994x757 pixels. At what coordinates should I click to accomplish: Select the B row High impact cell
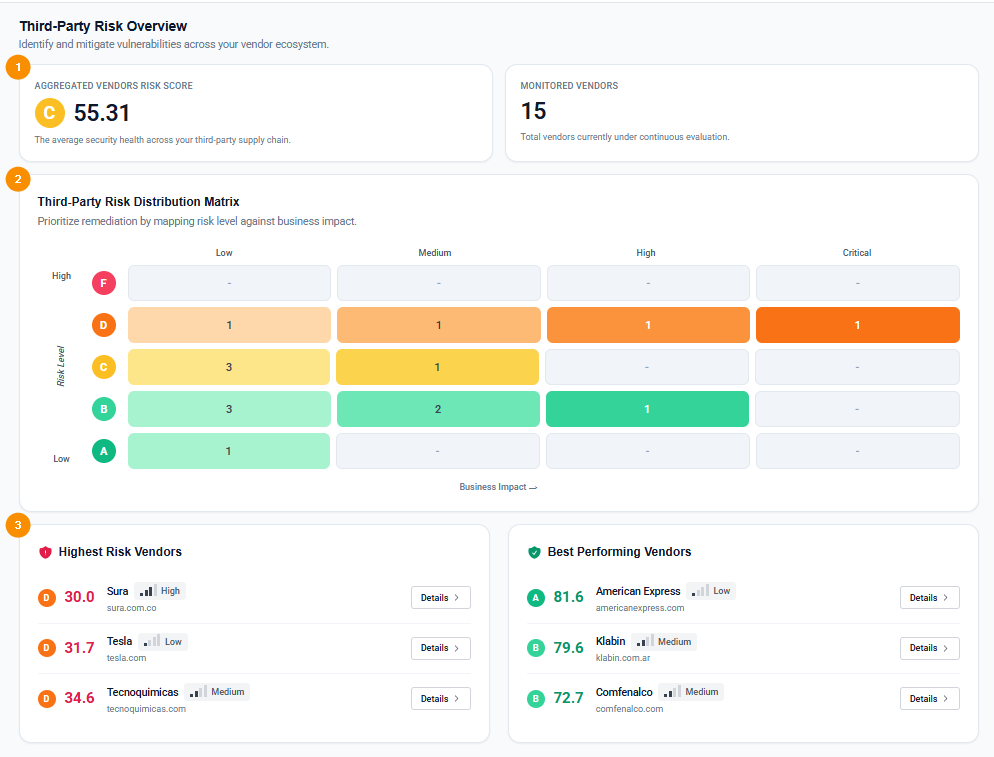(647, 409)
